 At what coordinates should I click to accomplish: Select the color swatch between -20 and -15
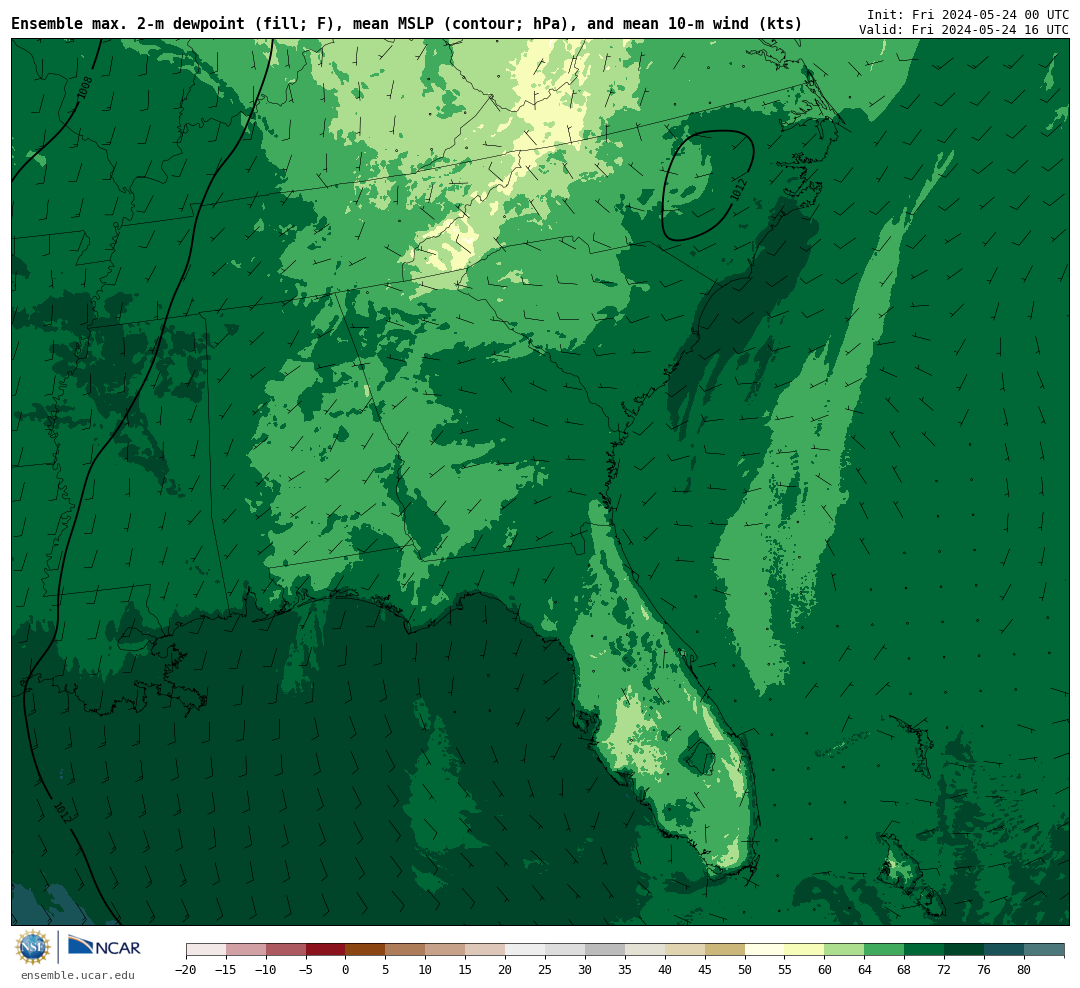click(x=206, y=950)
